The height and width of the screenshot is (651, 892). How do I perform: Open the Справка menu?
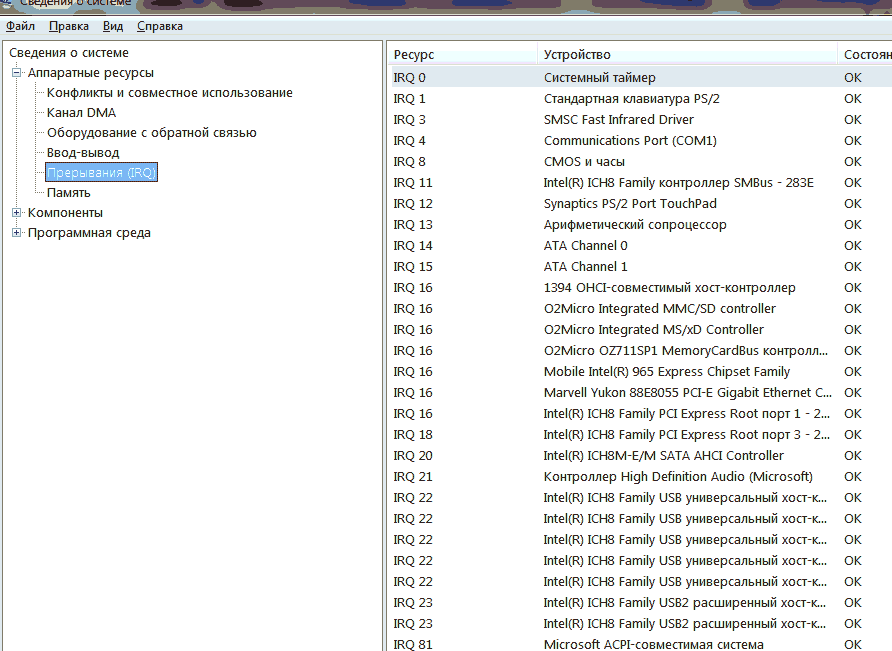(x=160, y=26)
